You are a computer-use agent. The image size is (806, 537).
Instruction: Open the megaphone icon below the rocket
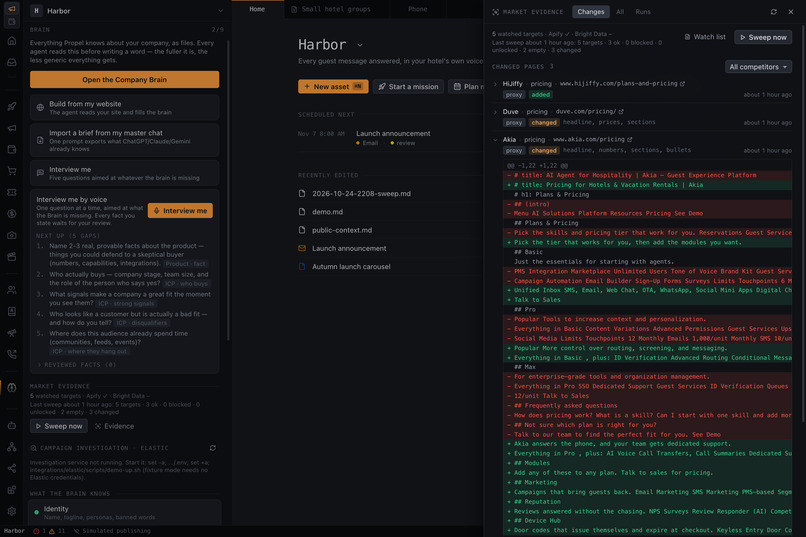click(12, 128)
